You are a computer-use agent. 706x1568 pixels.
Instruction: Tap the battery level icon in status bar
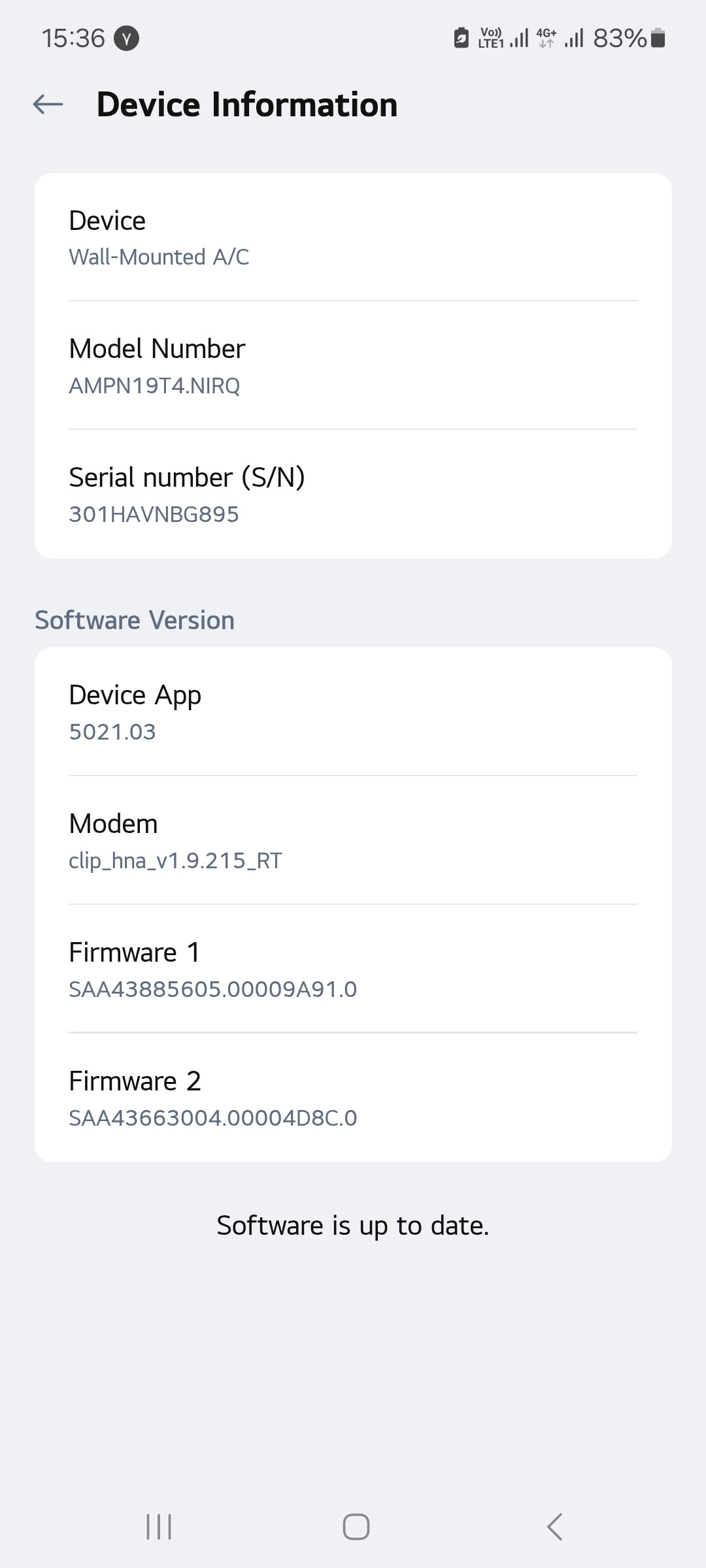pyautogui.click(x=659, y=39)
